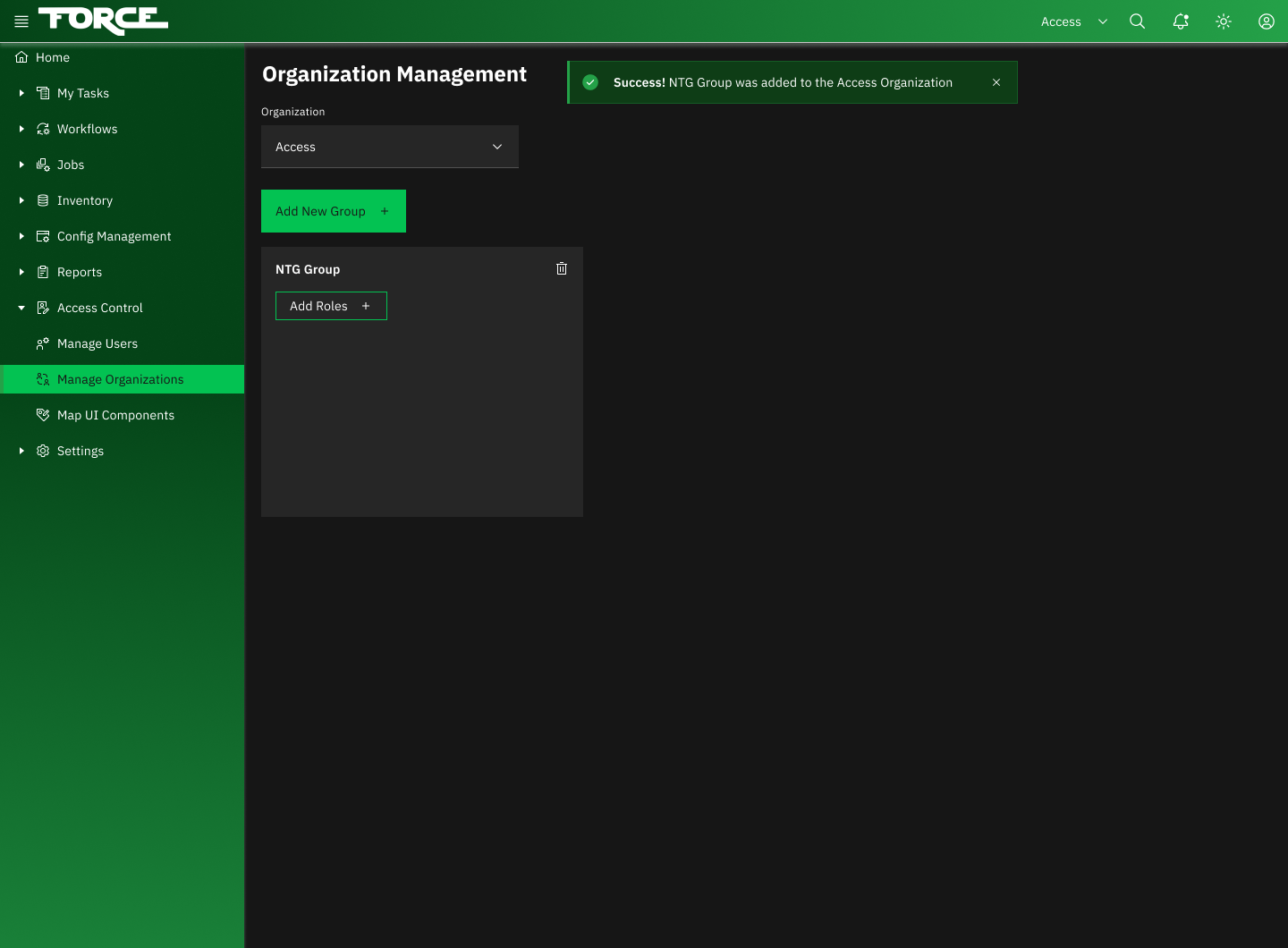Expand the My Tasks menu arrow
Viewport: 1288px width, 948px height.
(21, 93)
